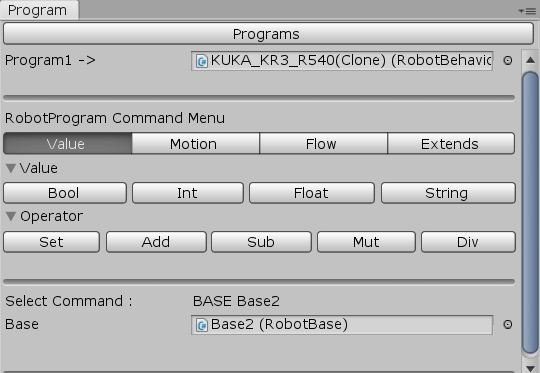
Task: Click the Base2 RobotBase asset icon
Action: [x=202, y=325]
